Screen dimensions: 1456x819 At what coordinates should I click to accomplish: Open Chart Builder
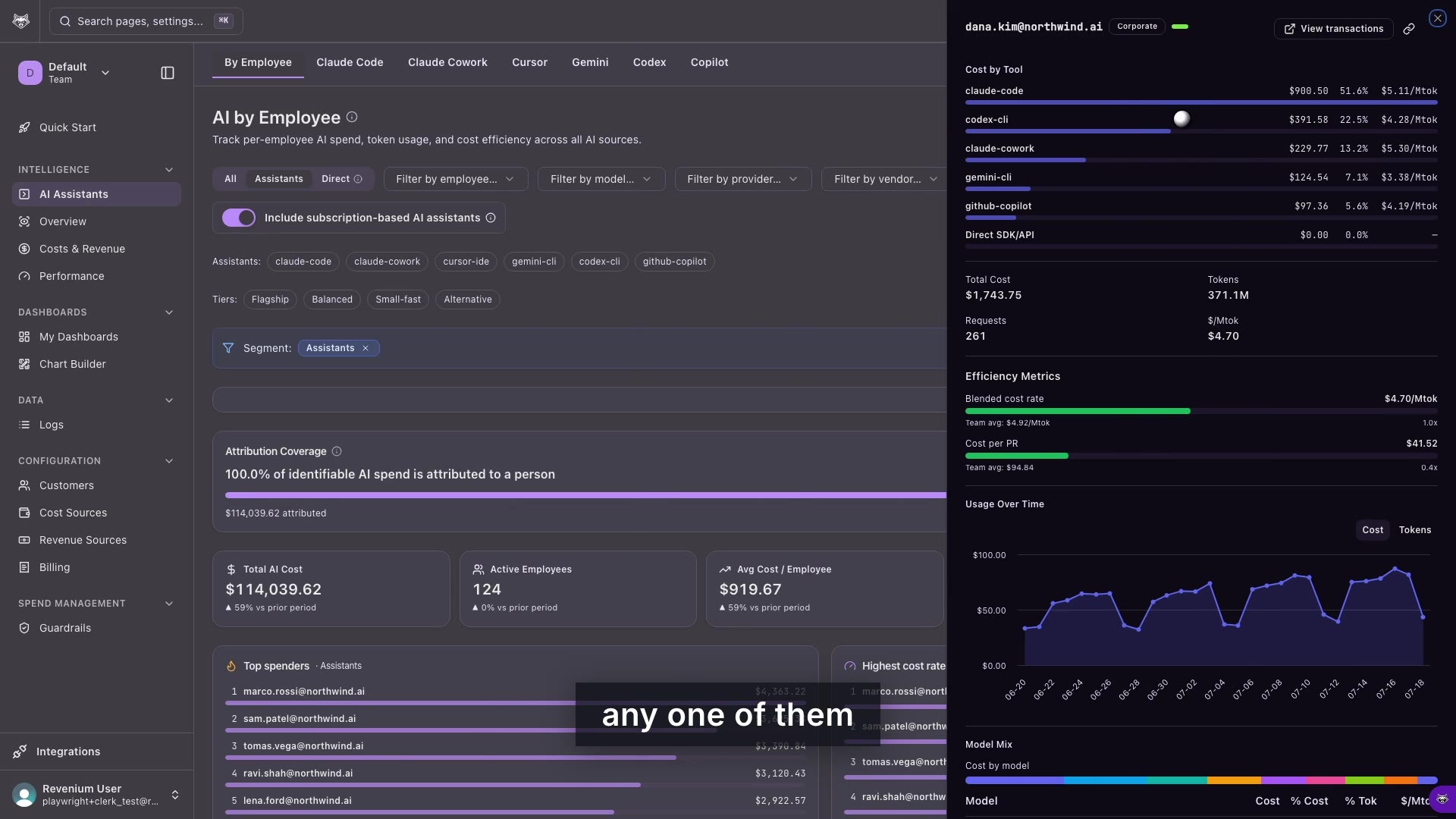[x=96, y=364]
